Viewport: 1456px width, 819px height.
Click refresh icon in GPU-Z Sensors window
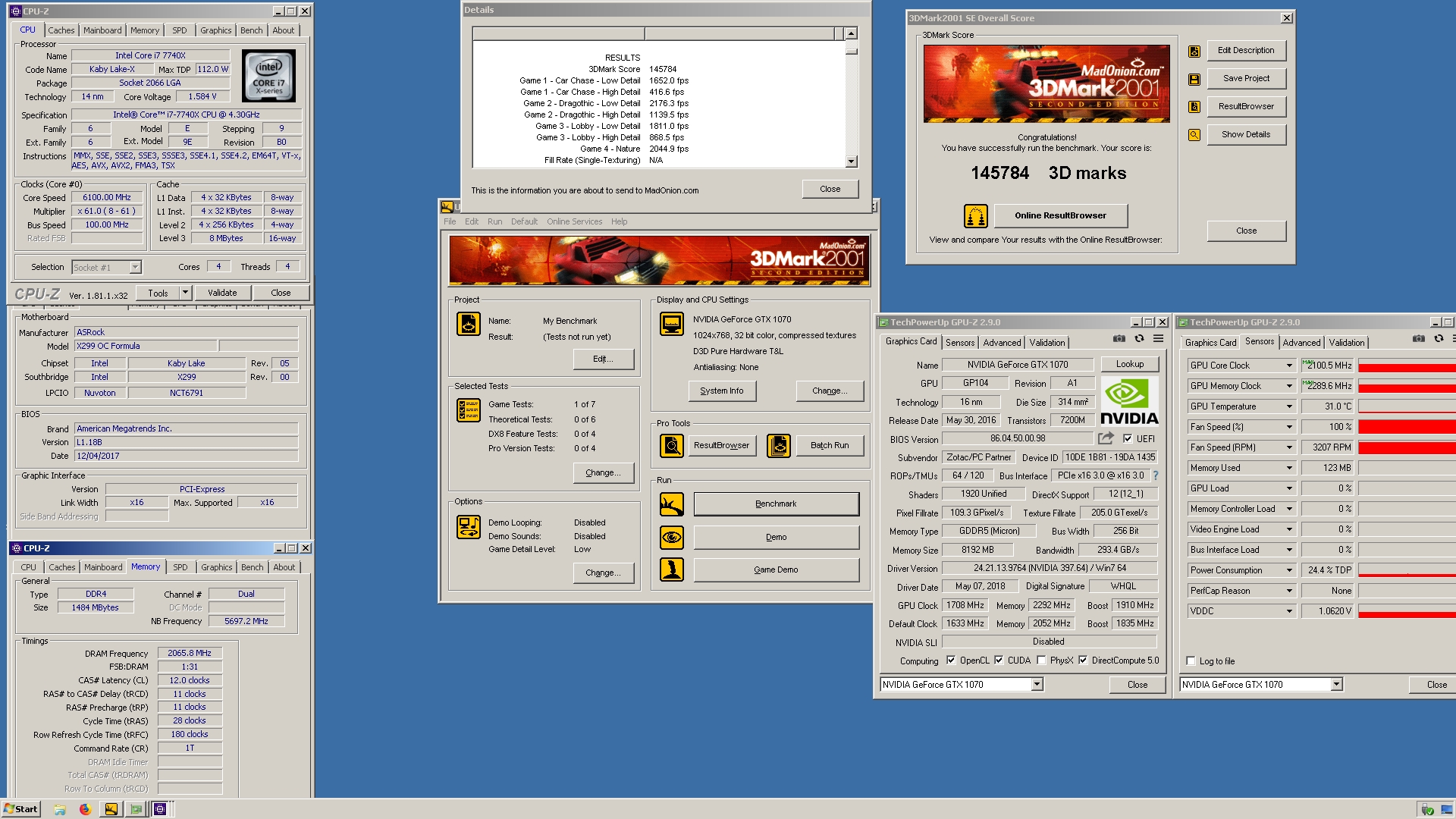click(x=1439, y=339)
